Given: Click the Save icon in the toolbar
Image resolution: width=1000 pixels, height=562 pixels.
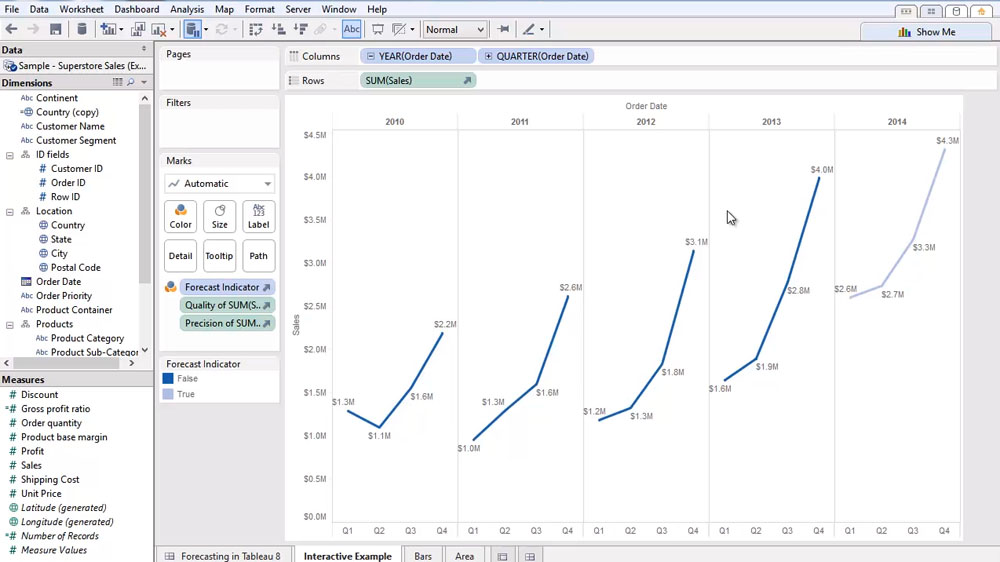Looking at the screenshot, I should (x=56, y=30).
